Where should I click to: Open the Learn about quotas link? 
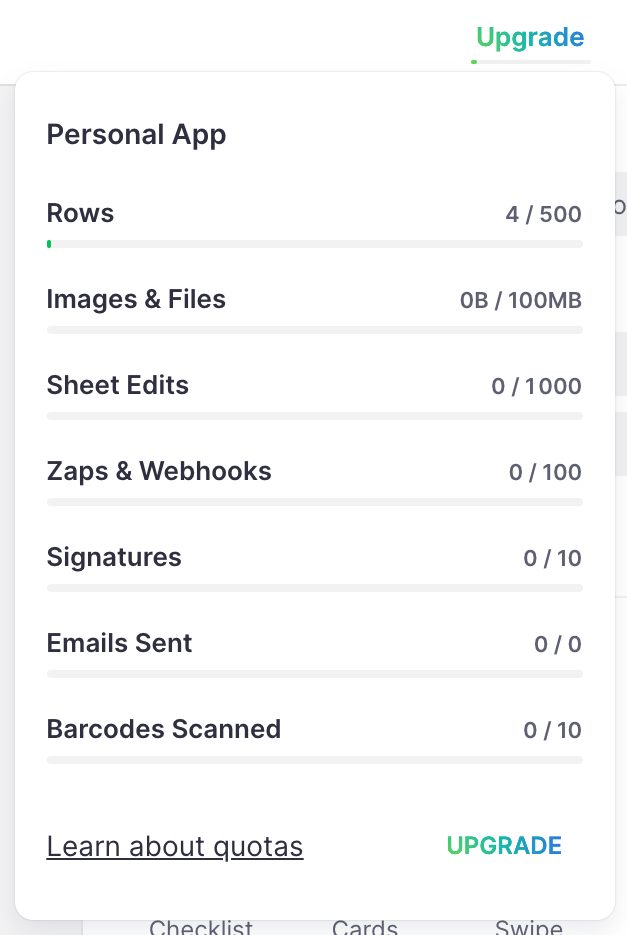pyautogui.click(x=174, y=846)
